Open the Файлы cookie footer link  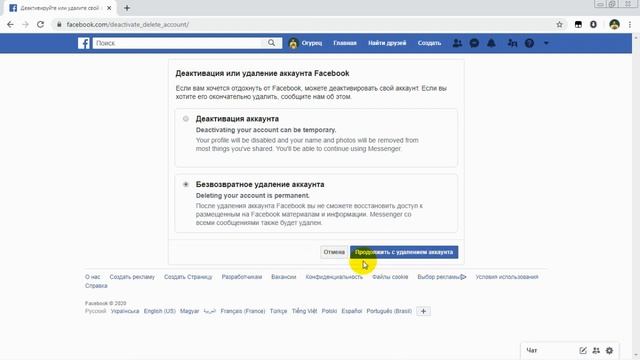pos(390,277)
